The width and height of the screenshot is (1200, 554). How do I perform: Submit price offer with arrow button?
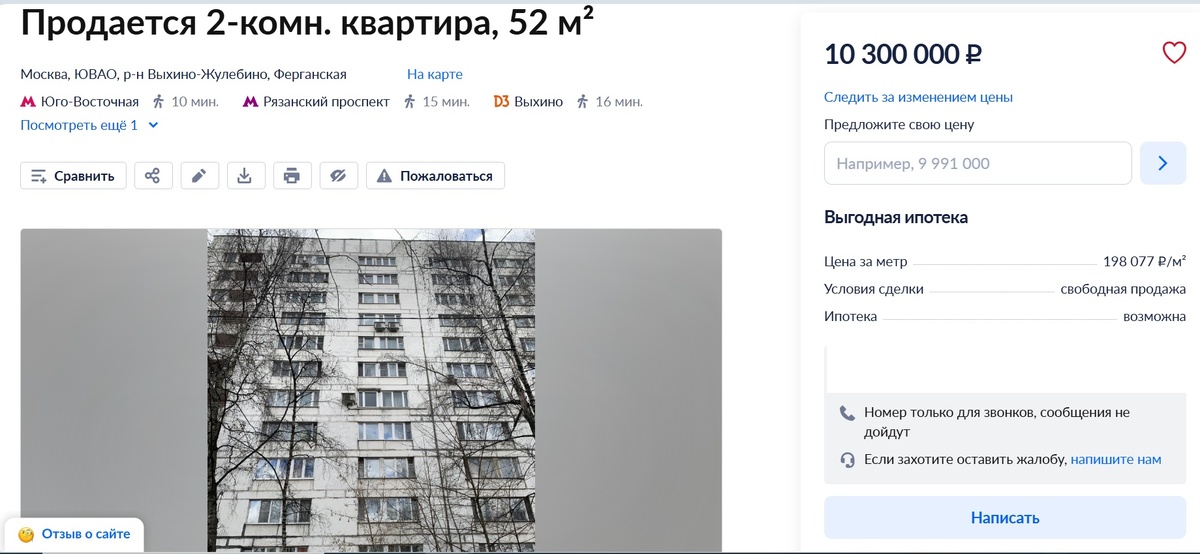coord(1163,163)
